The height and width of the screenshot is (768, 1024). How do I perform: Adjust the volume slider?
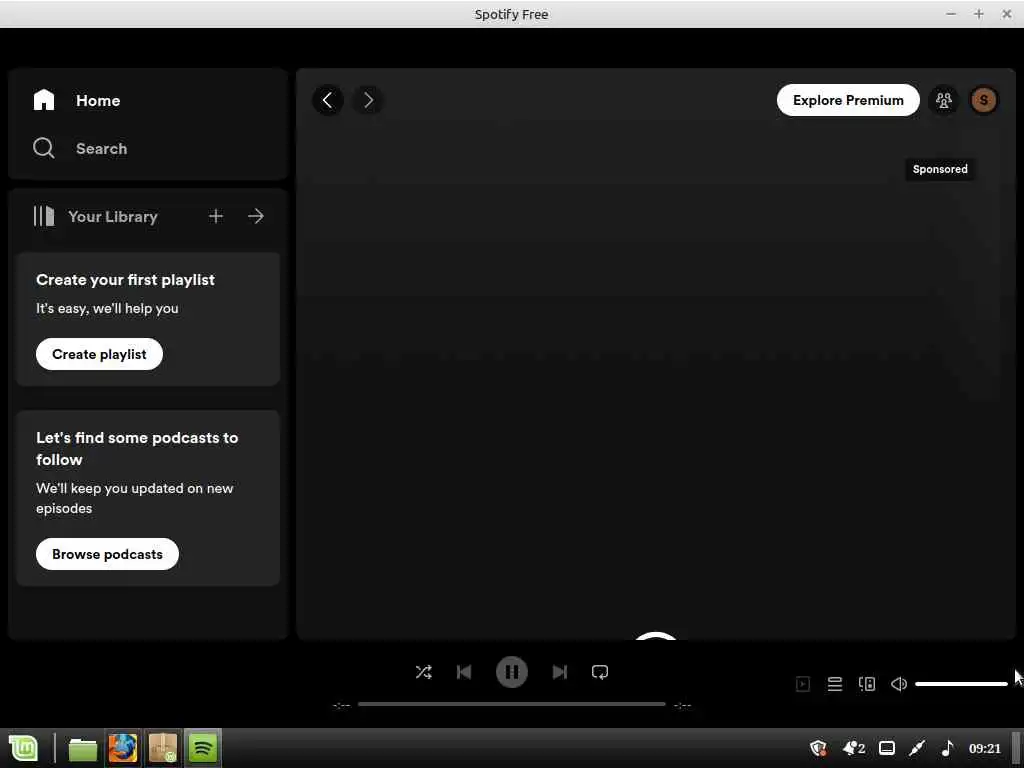961,684
